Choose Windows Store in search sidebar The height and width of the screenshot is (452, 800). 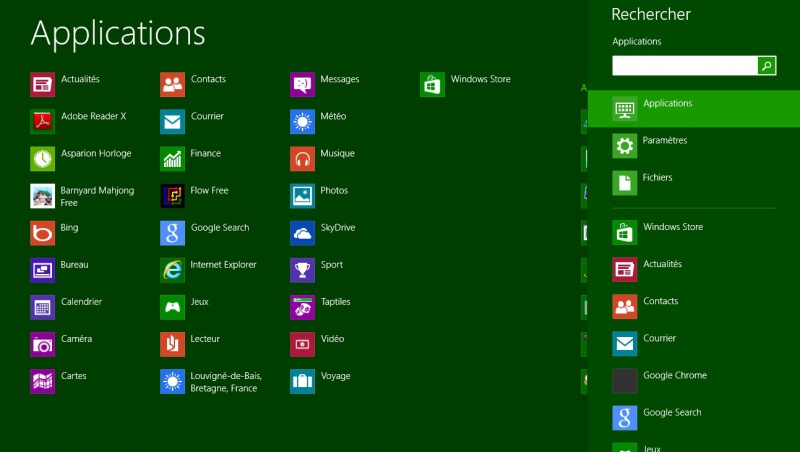[694, 232]
